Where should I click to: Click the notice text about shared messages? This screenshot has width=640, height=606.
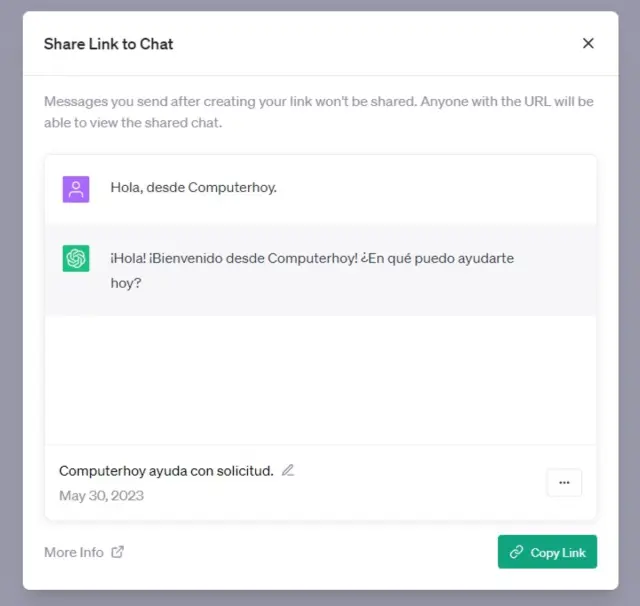click(318, 101)
